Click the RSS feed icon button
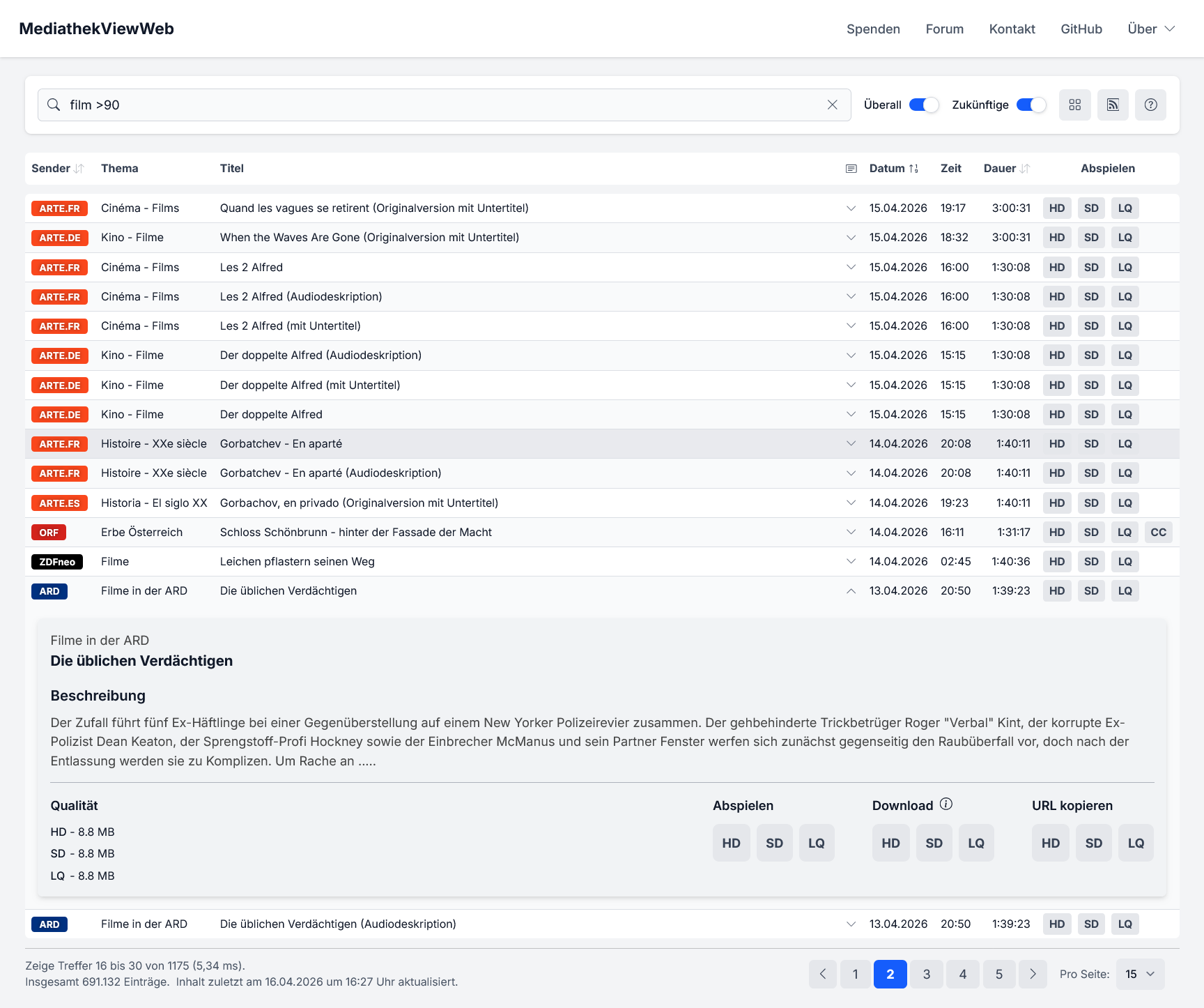The image size is (1204, 1008). pyautogui.click(x=1113, y=105)
